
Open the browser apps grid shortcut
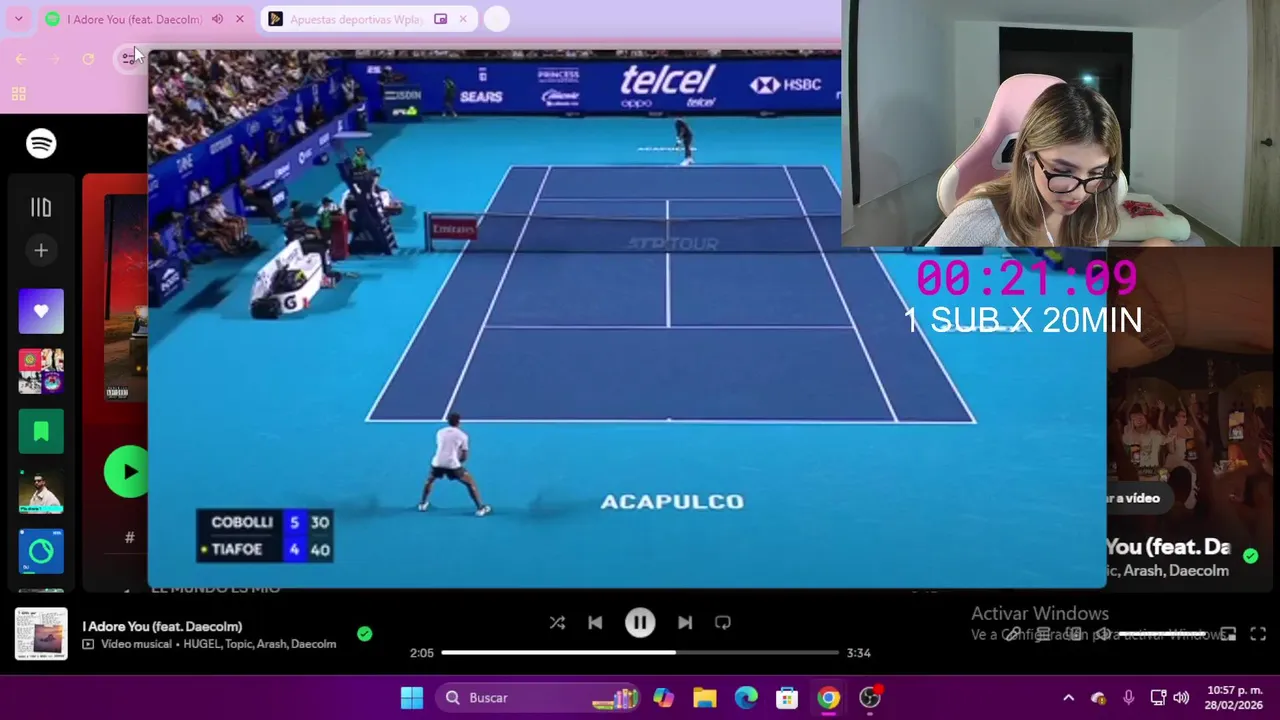(18, 94)
